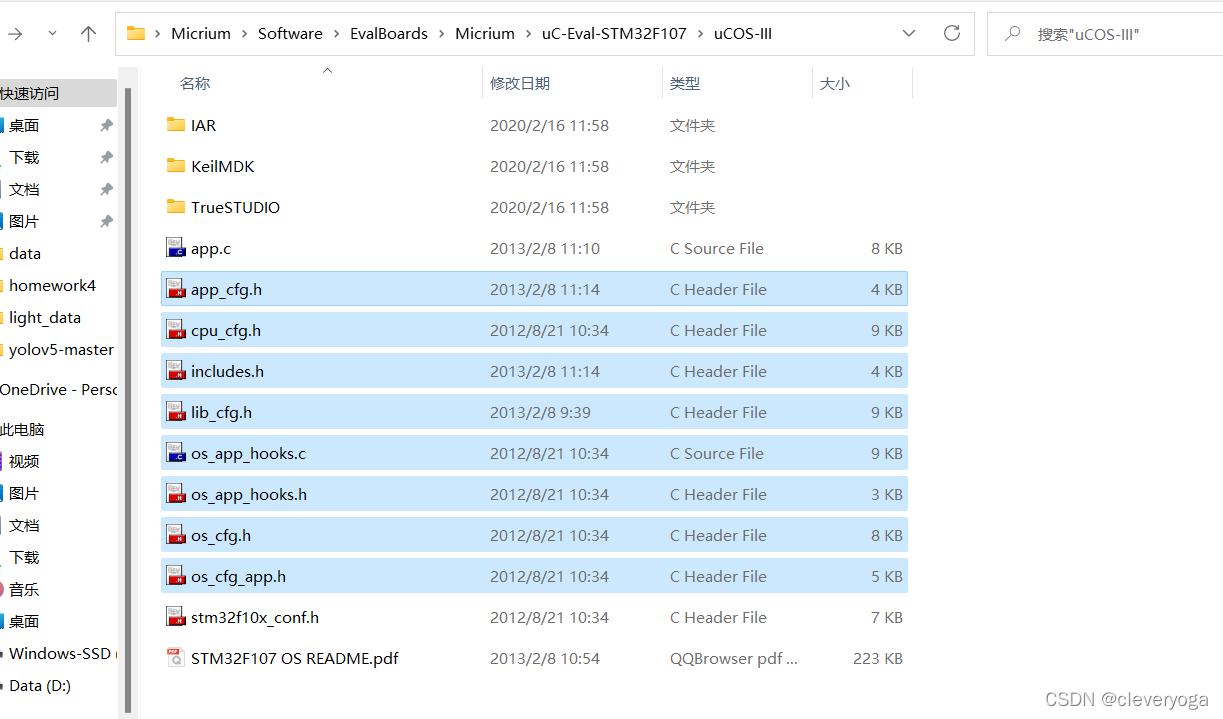Click the includes.h file icon

(176, 371)
